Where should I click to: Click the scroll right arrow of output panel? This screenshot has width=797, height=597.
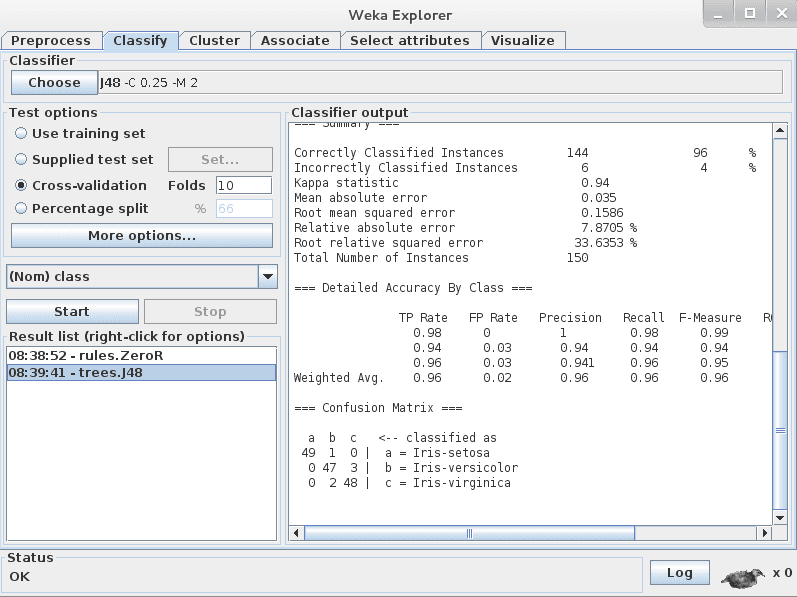tap(764, 533)
